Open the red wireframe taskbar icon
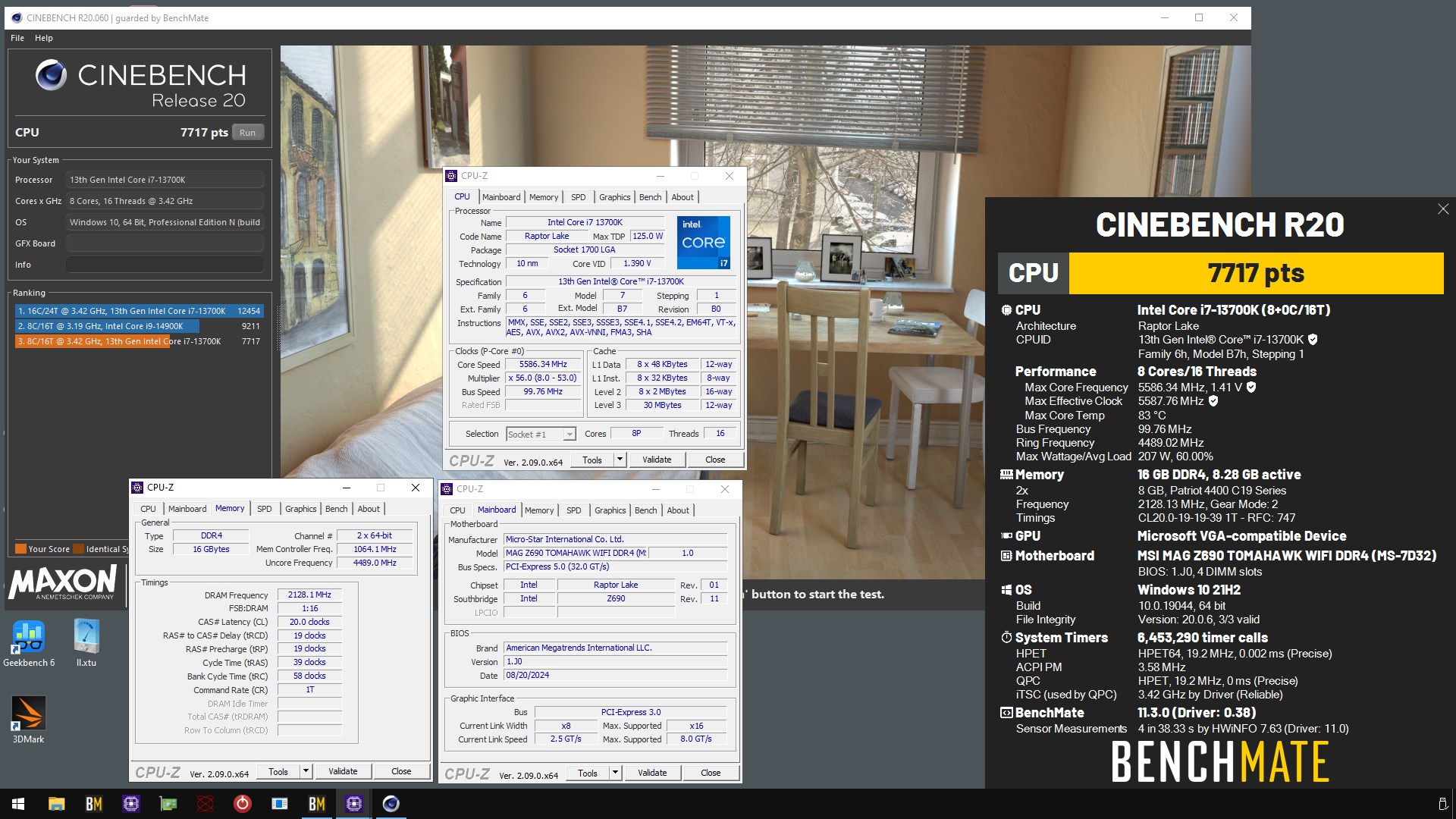The image size is (1456, 819). click(205, 804)
